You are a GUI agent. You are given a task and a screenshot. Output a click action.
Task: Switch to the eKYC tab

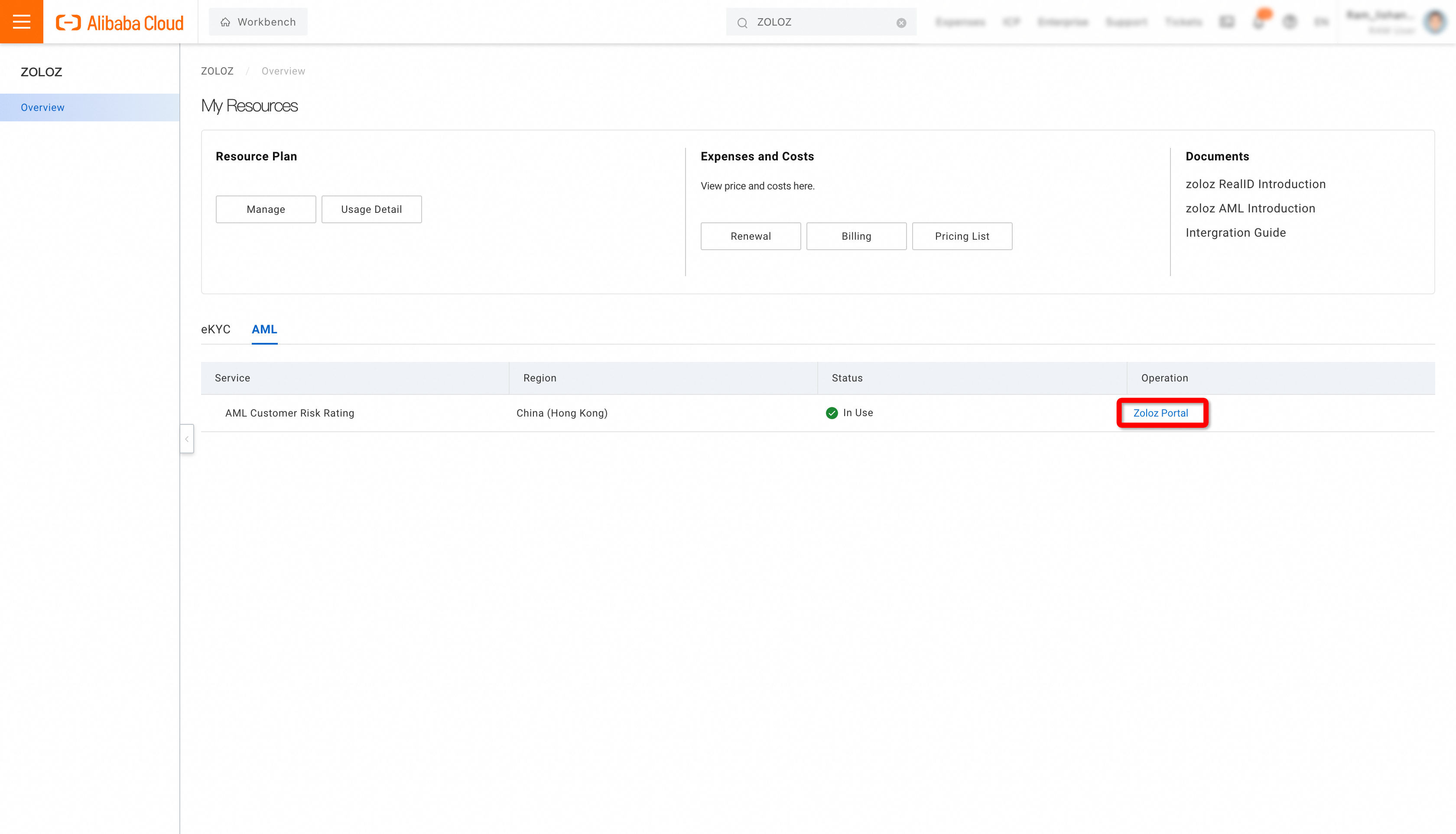[x=215, y=329]
